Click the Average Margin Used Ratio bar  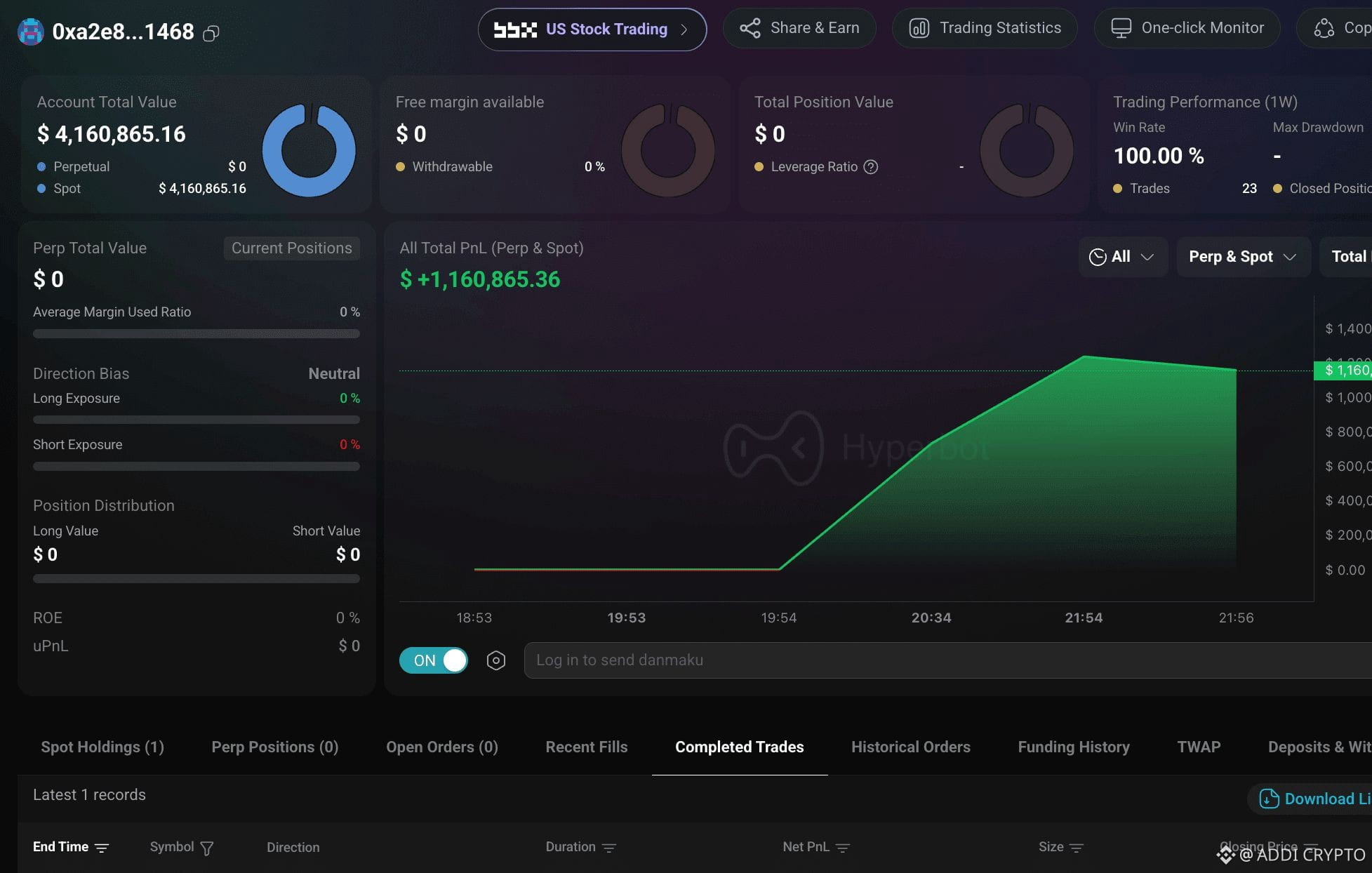point(197,334)
